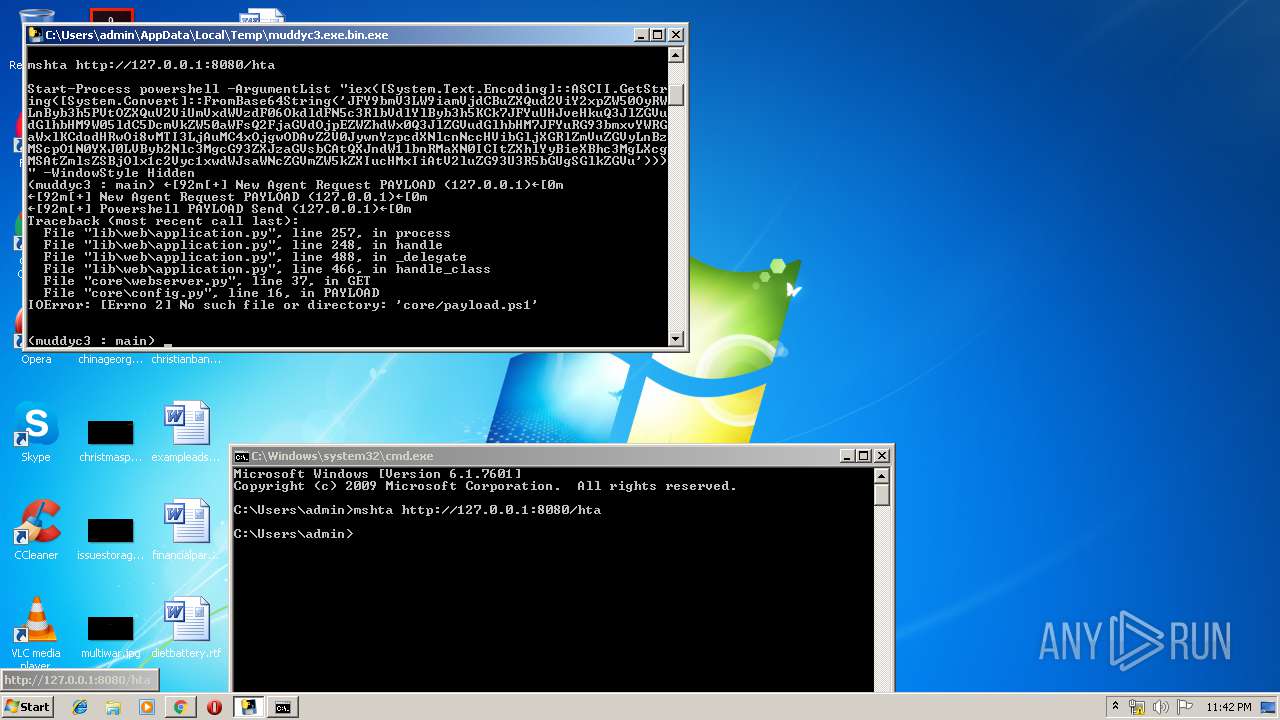Close the muddyc3.exe.bin.exe window
This screenshot has width=1280, height=720.
(675, 35)
